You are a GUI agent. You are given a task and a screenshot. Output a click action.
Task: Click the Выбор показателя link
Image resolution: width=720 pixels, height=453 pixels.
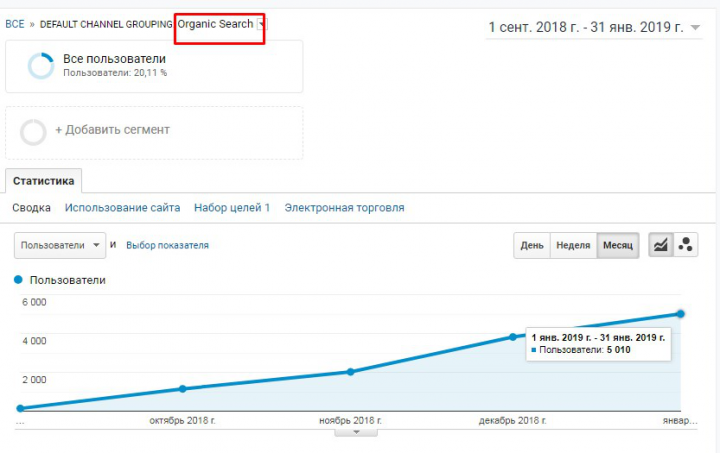tap(167, 246)
